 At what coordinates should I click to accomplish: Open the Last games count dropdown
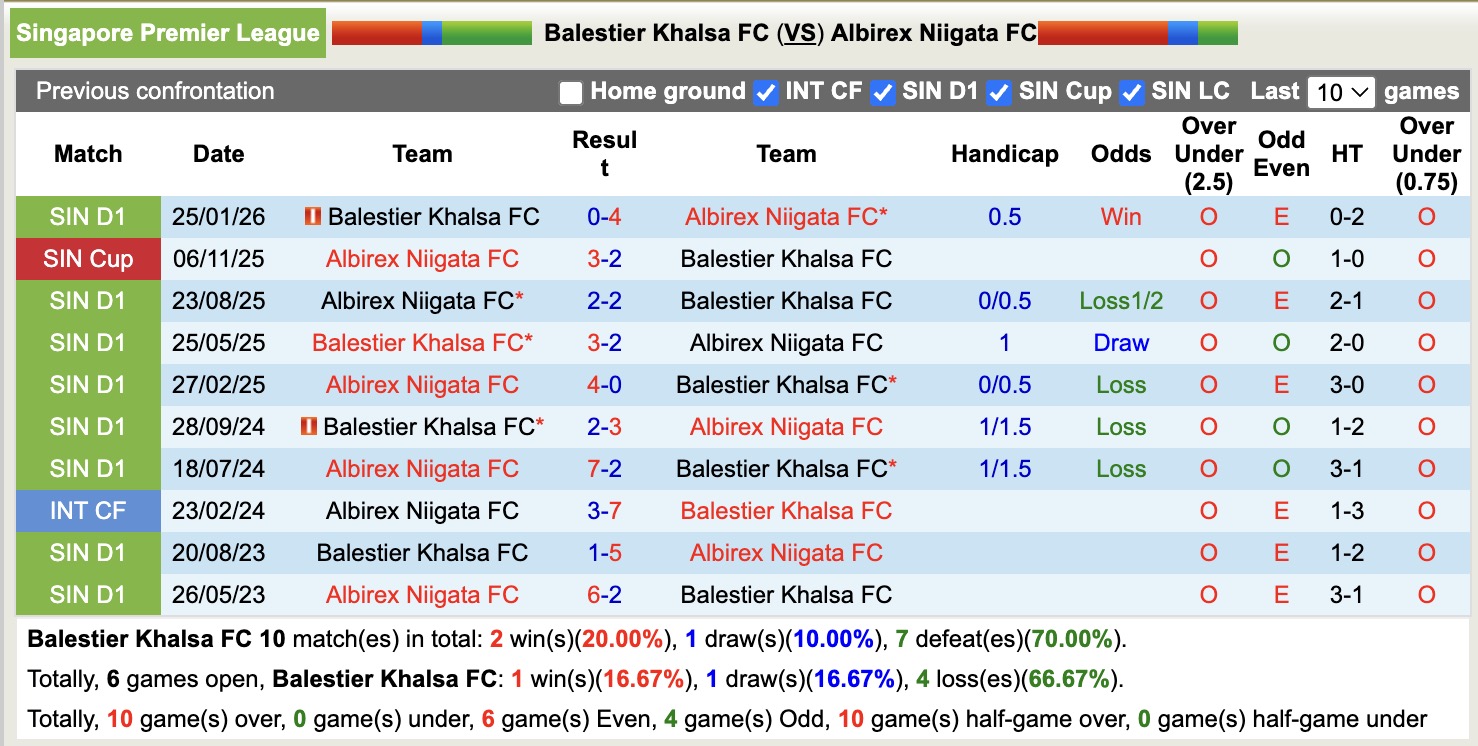1340,92
